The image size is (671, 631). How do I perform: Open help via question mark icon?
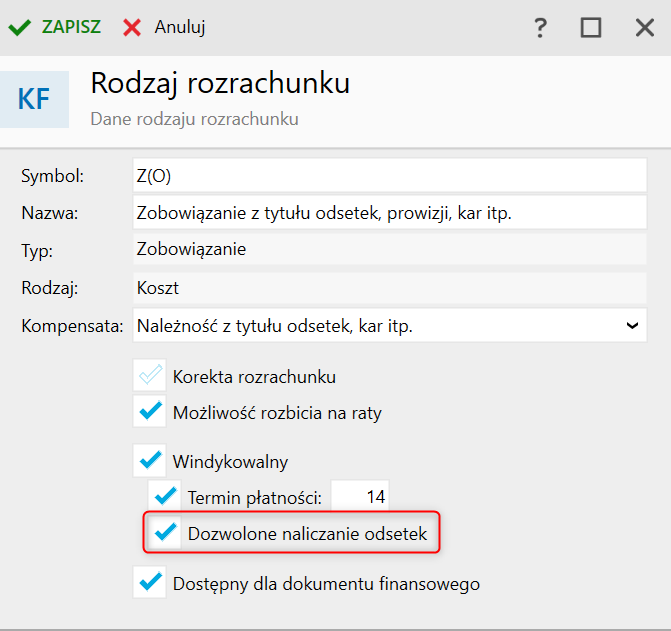pos(540,27)
